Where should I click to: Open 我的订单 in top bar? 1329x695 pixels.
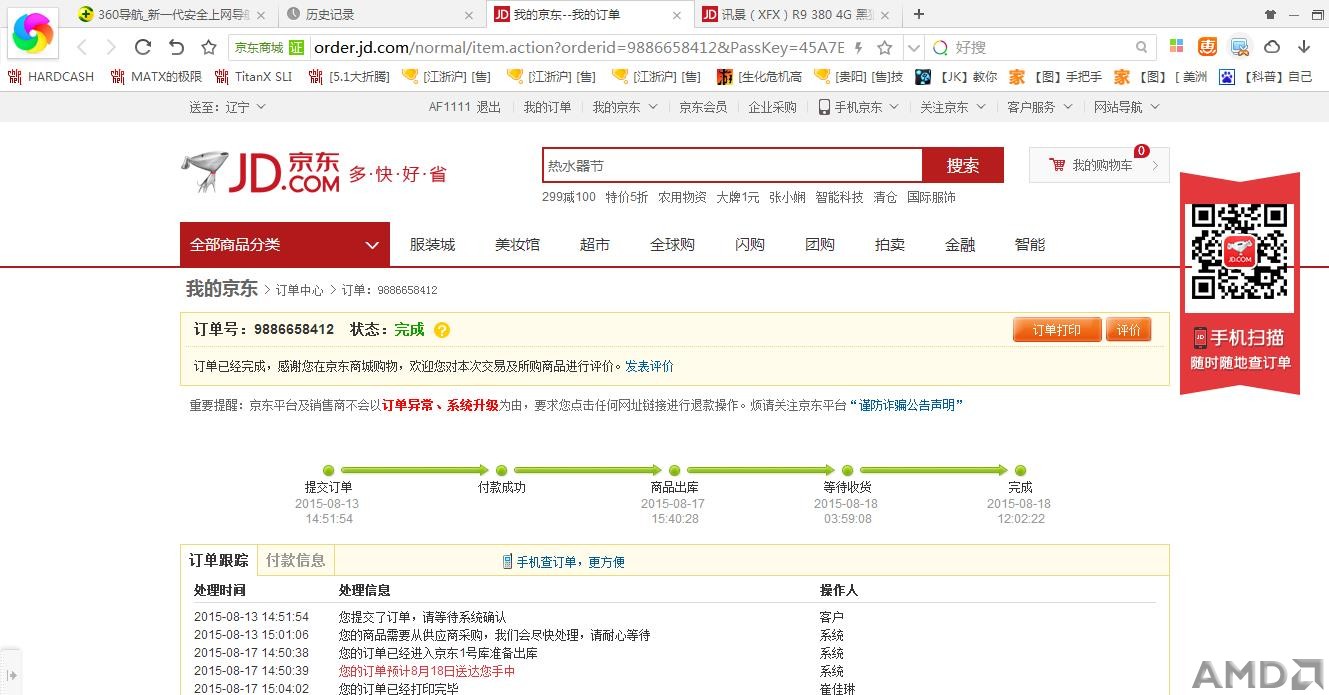click(x=547, y=107)
